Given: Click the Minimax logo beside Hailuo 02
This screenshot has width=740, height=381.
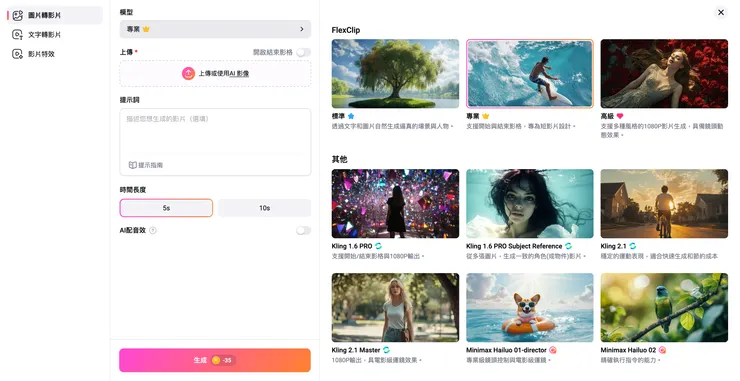Looking at the screenshot, I should coord(662,350).
